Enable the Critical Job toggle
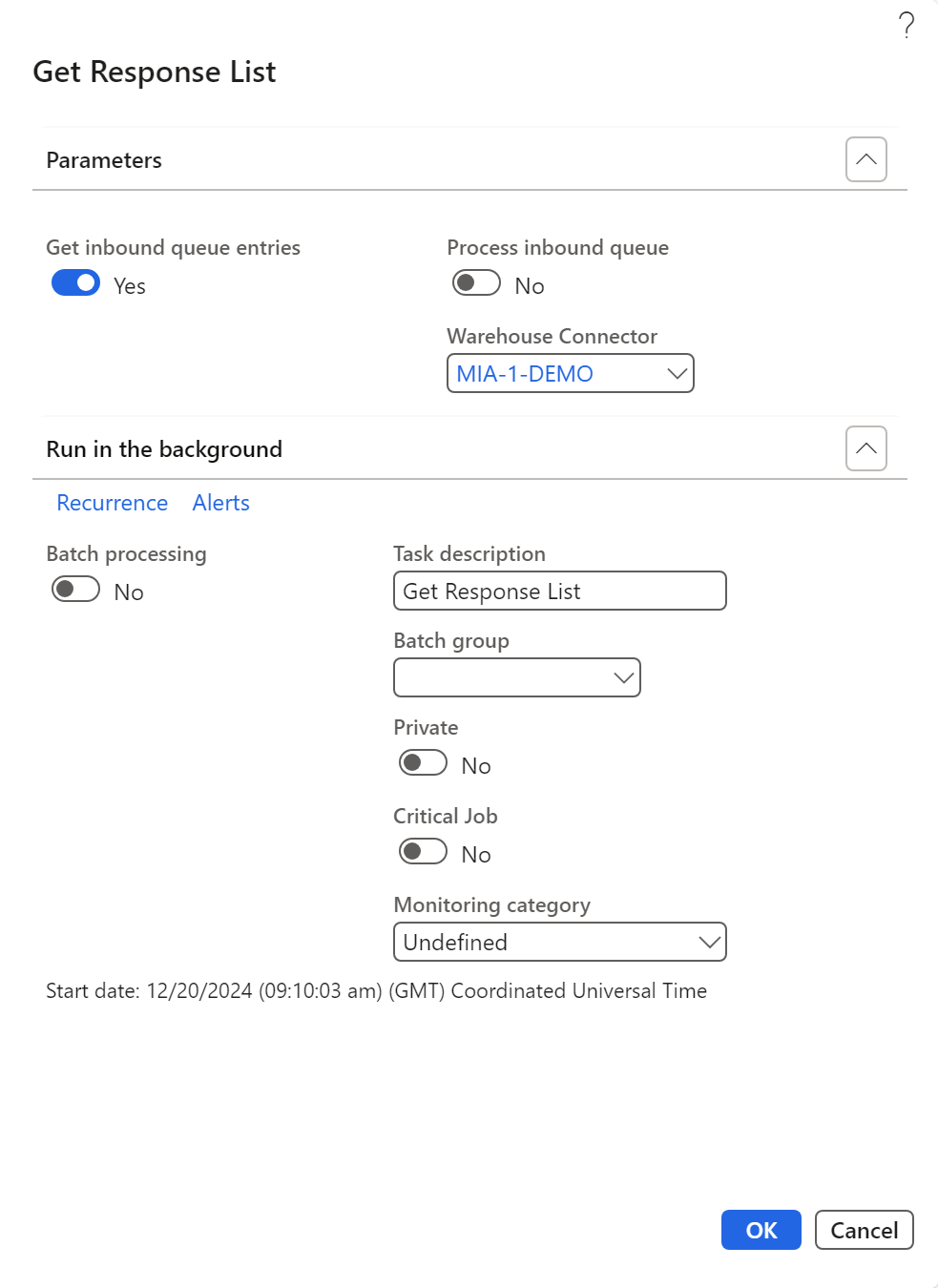This screenshot has width=938, height=1288. click(x=423, y=852)
